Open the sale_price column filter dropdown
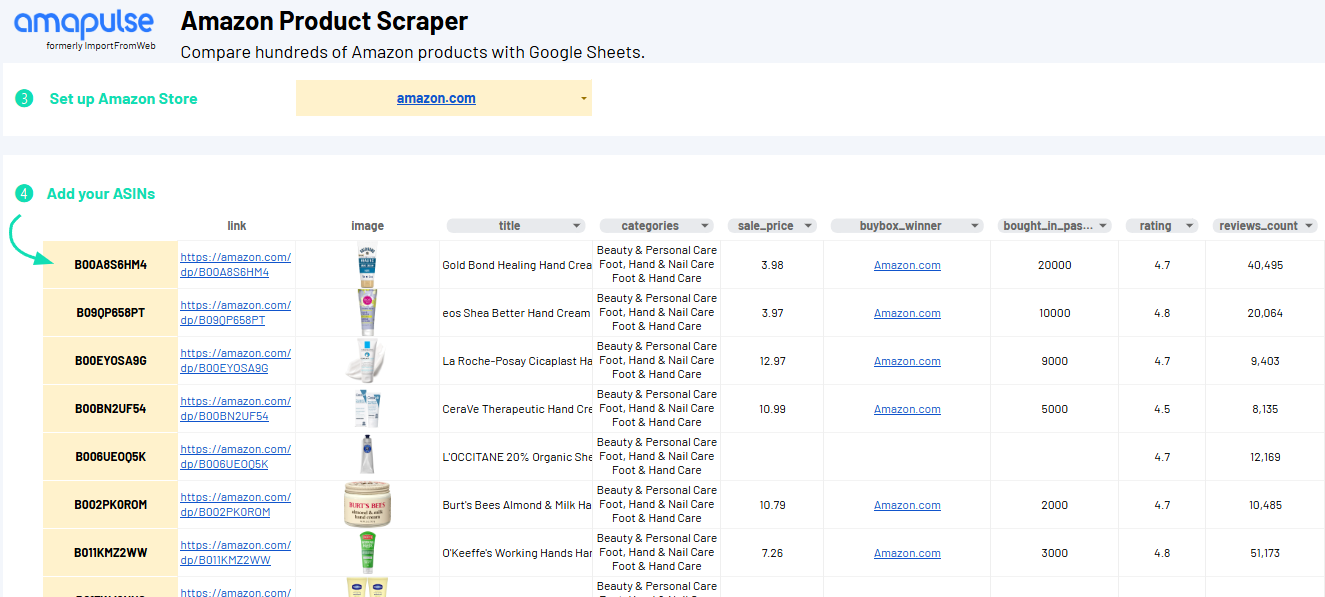The width and height of the screenshot is (1325, 597). (808, 226)
